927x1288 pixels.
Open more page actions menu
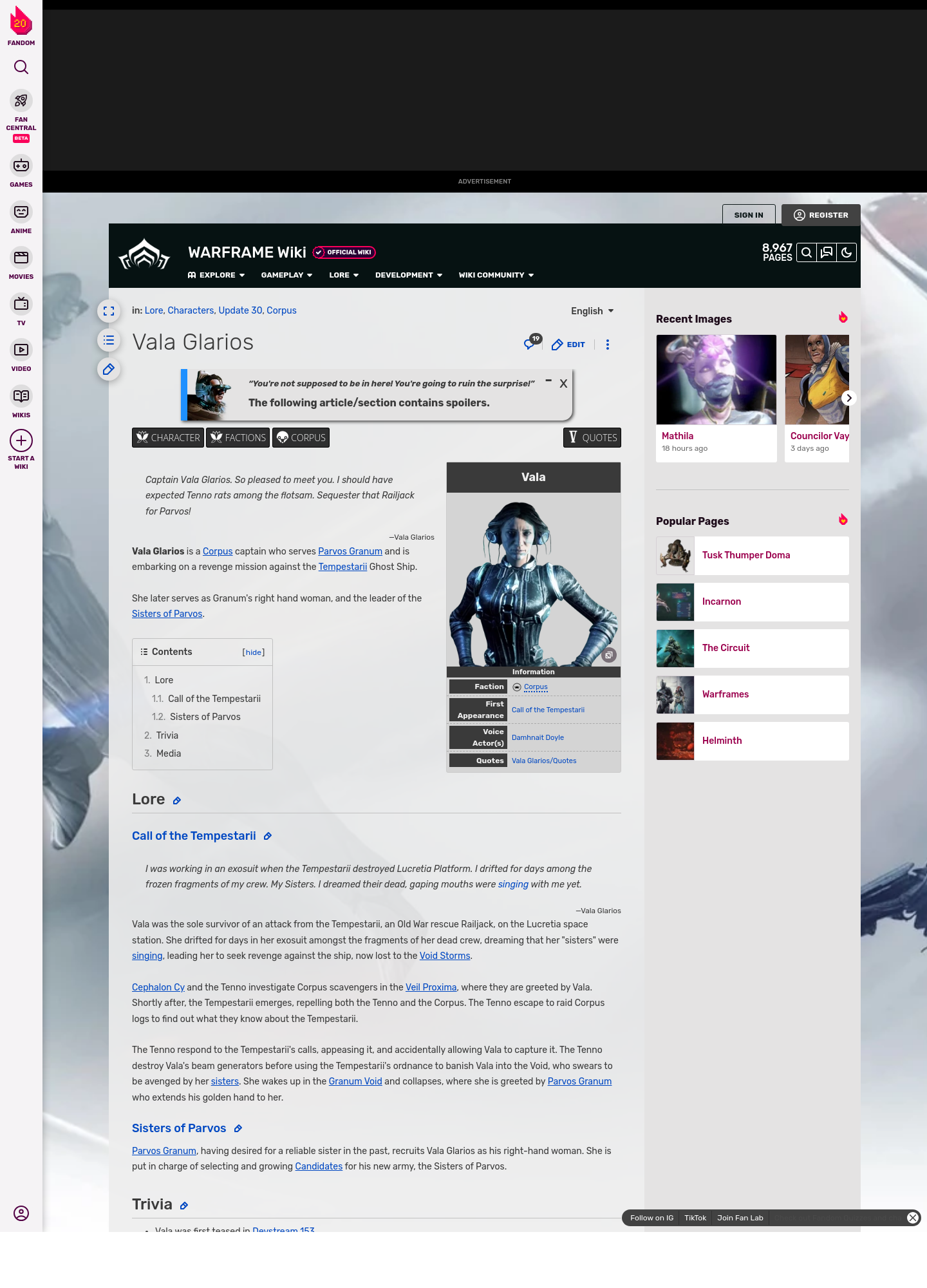(x=607, y=345)
